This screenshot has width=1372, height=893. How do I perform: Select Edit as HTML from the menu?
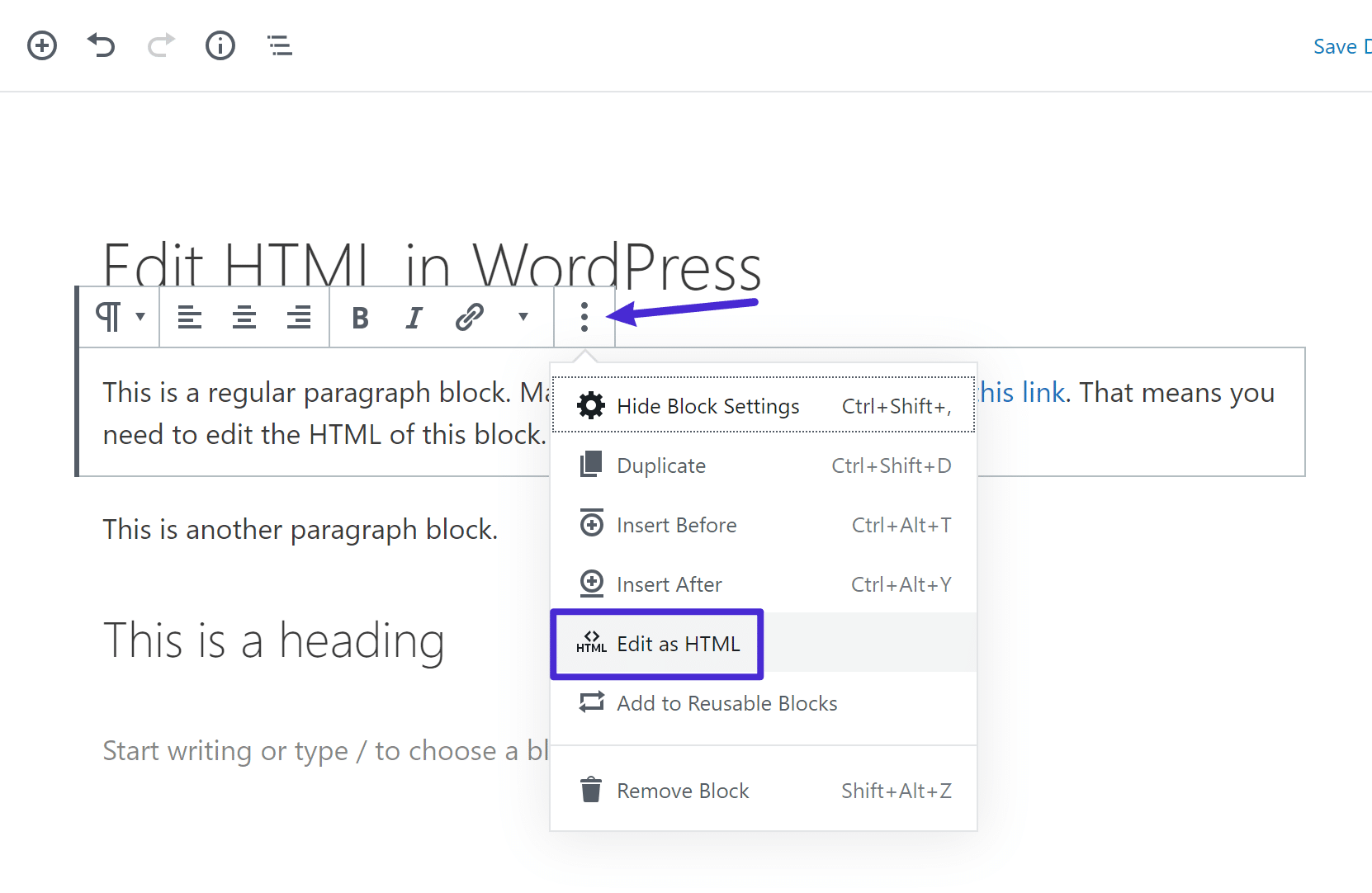pyautogui.click(x=679, y=644)
